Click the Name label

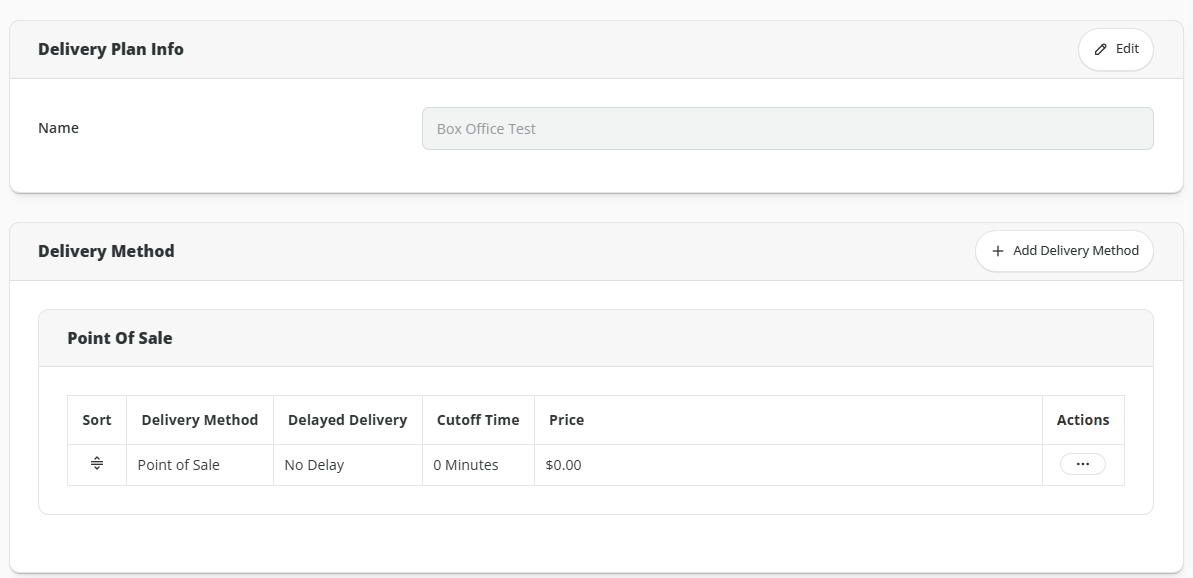59,128
